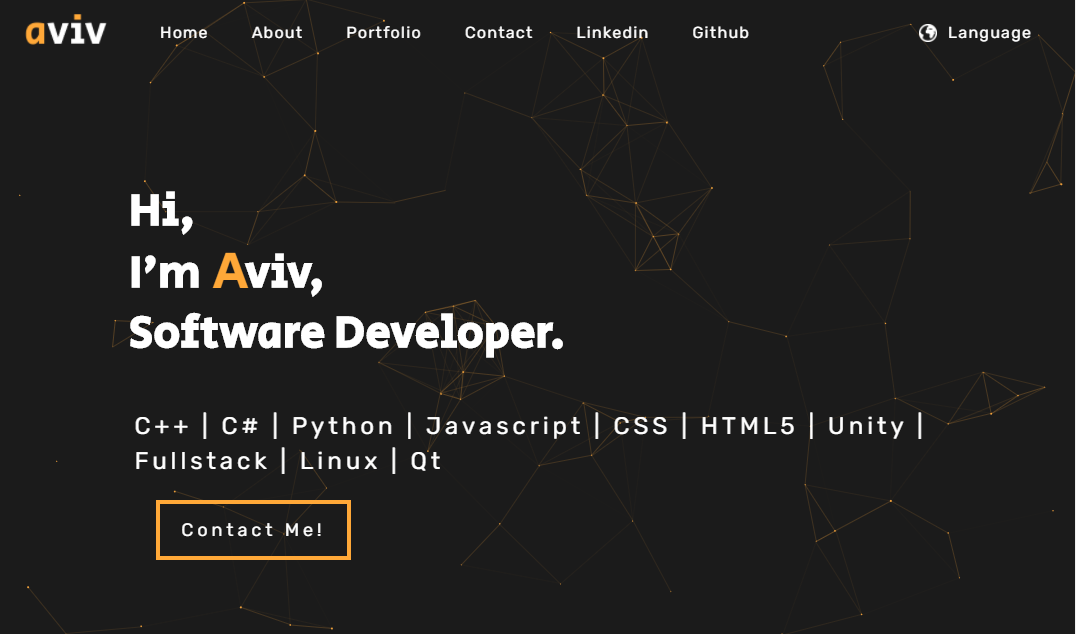Visit the Github link in the navbar
The height and width of the screenshot is (634, 1076).
pyautogui.click(x=720, y=32)
